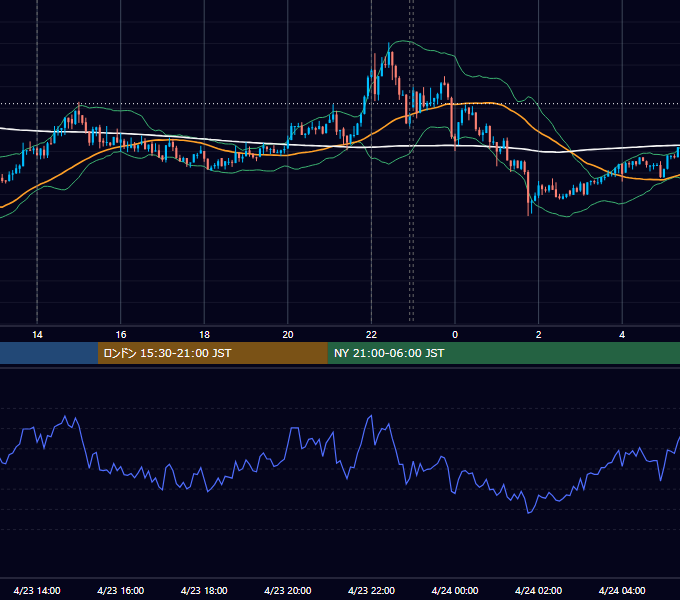680x600 pixels.
Task: Click the 4/23 18:00 time label
Action: [204, 590]
